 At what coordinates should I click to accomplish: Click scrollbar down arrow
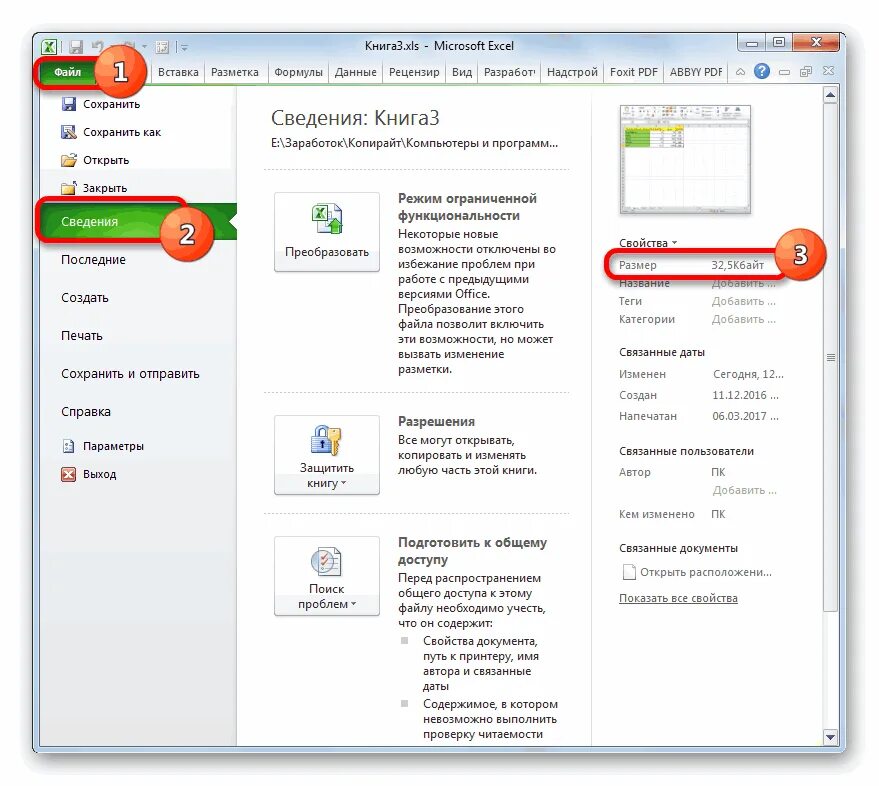tap(830, 737)
